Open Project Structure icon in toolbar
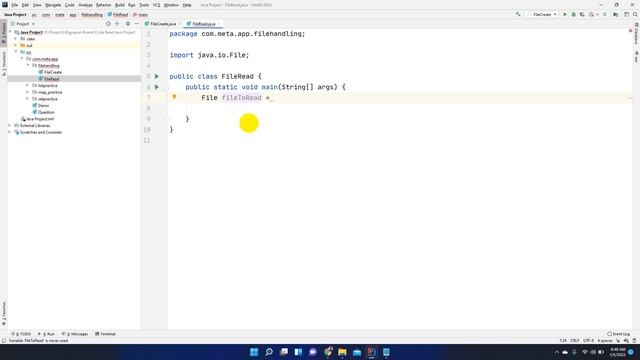Image resolution: width=640 pixels, height=360 pixels. coord(616,14)
